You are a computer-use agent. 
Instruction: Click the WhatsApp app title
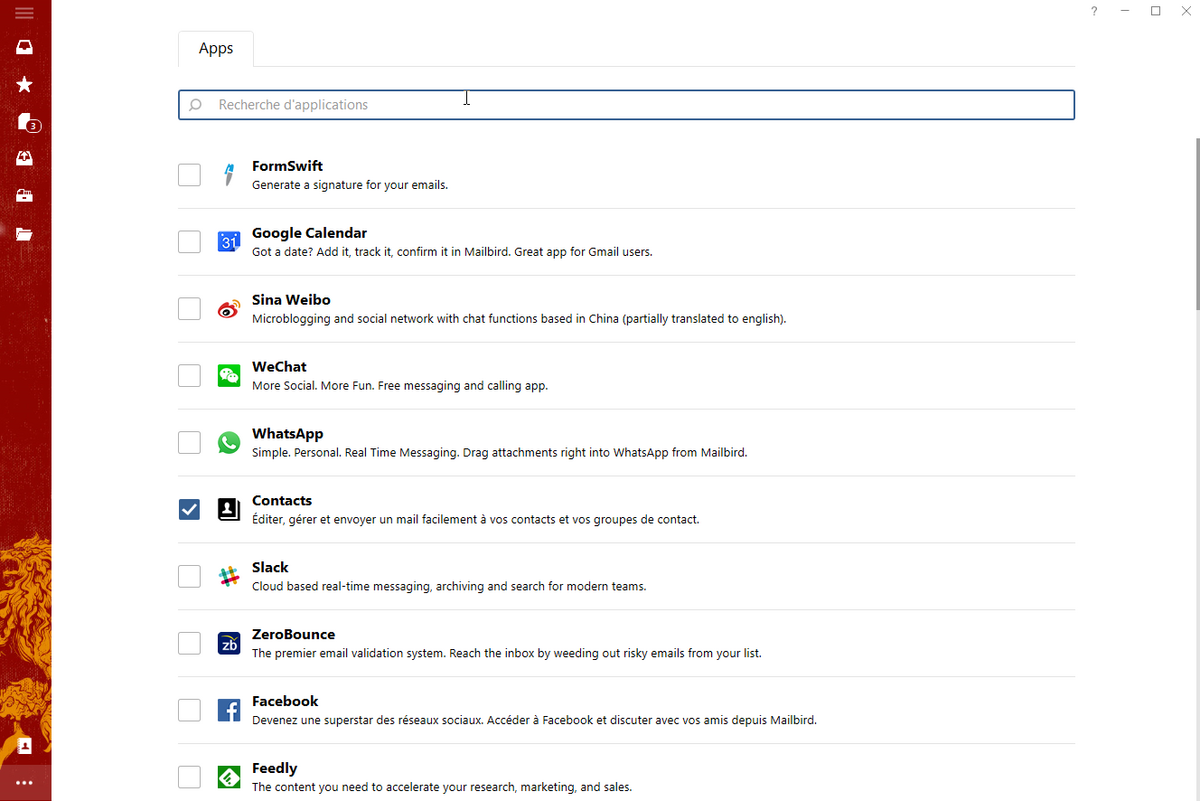[x=287, y=434]
